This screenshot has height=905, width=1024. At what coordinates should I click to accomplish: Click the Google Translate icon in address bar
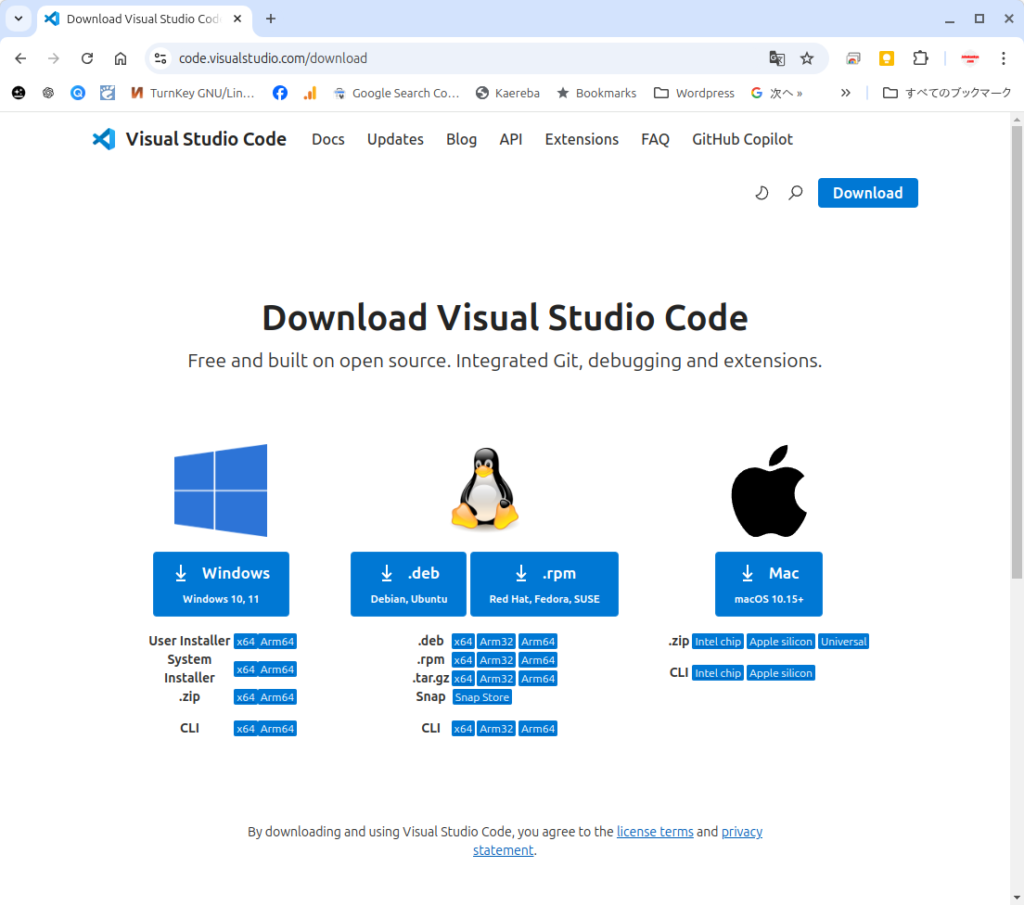pos(777,58)
